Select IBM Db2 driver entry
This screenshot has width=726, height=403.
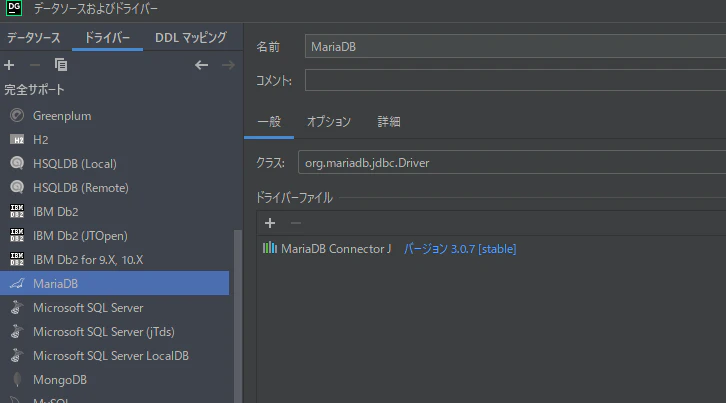click(x=114, y=211)
